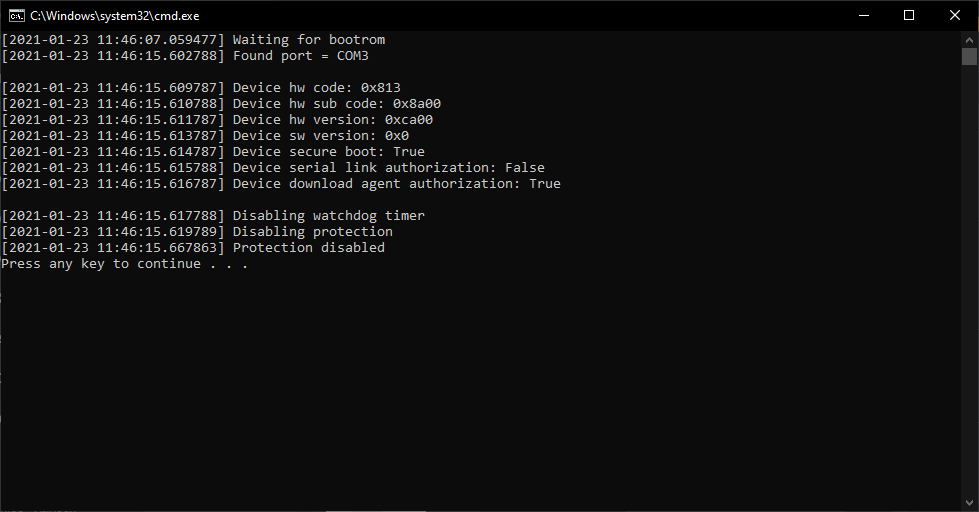Screen dimensions: 979x512
Task: Maximize the command prompt window
Action: pyautogui.click(x=909, y=15)
